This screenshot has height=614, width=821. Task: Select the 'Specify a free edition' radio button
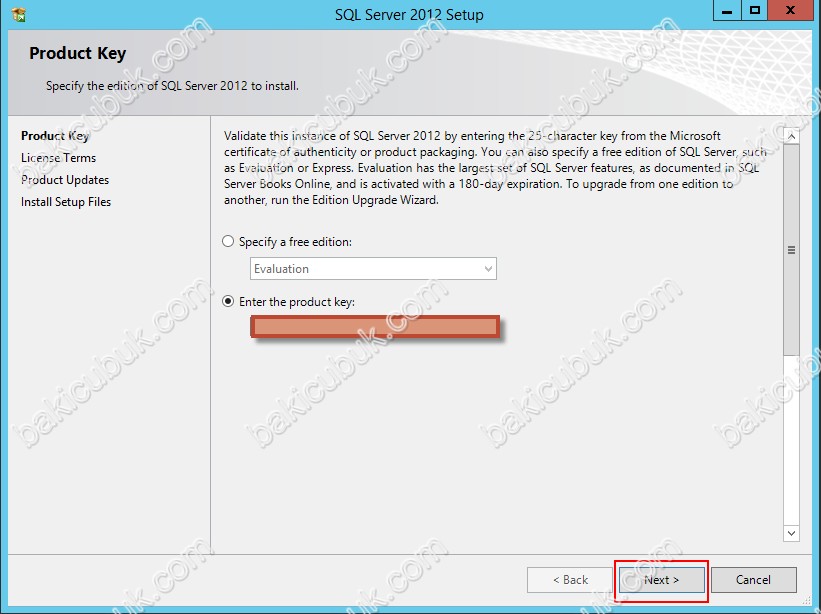pyautogui.click(x=228, y=241)
